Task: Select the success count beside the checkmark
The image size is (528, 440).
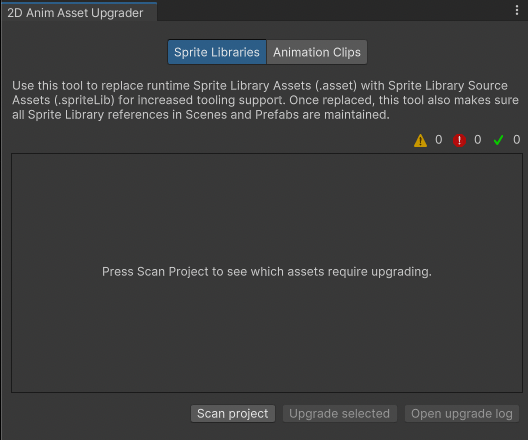Action: point(517,140)
